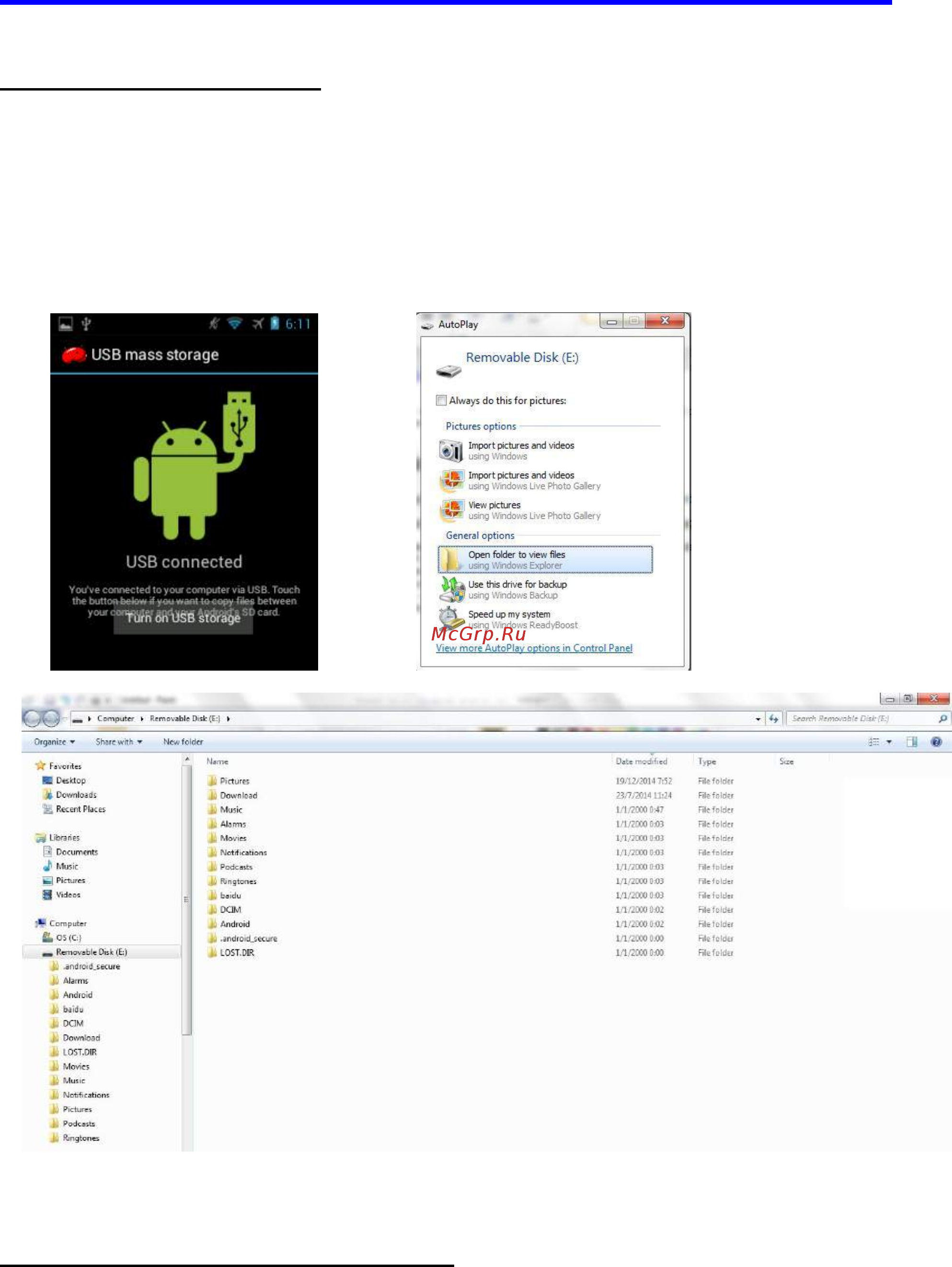
Task: Click the Windows camera import icon
Action: [x=451, y=451]
